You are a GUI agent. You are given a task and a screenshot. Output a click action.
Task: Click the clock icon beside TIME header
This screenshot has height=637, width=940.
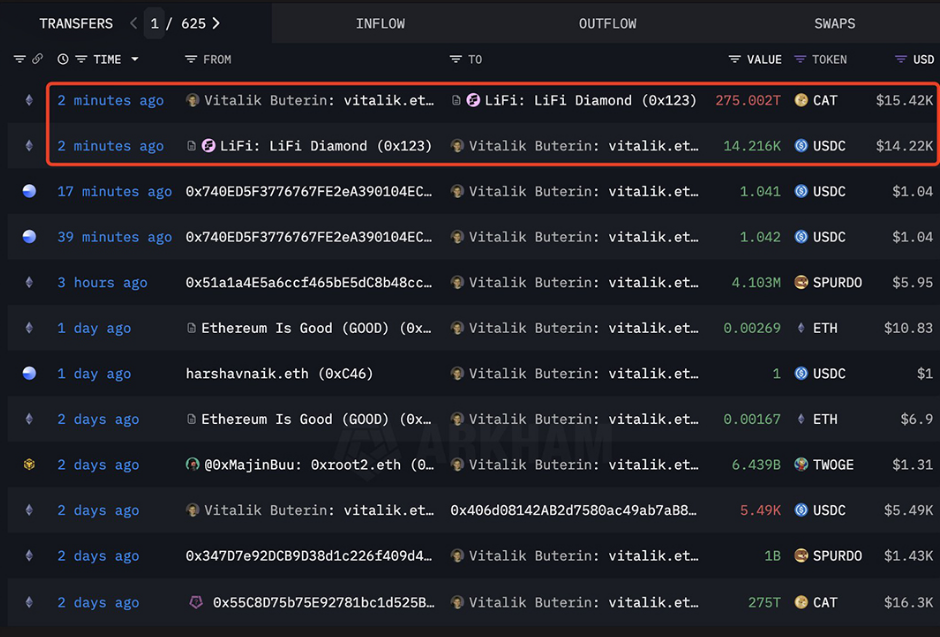(64, 60)
